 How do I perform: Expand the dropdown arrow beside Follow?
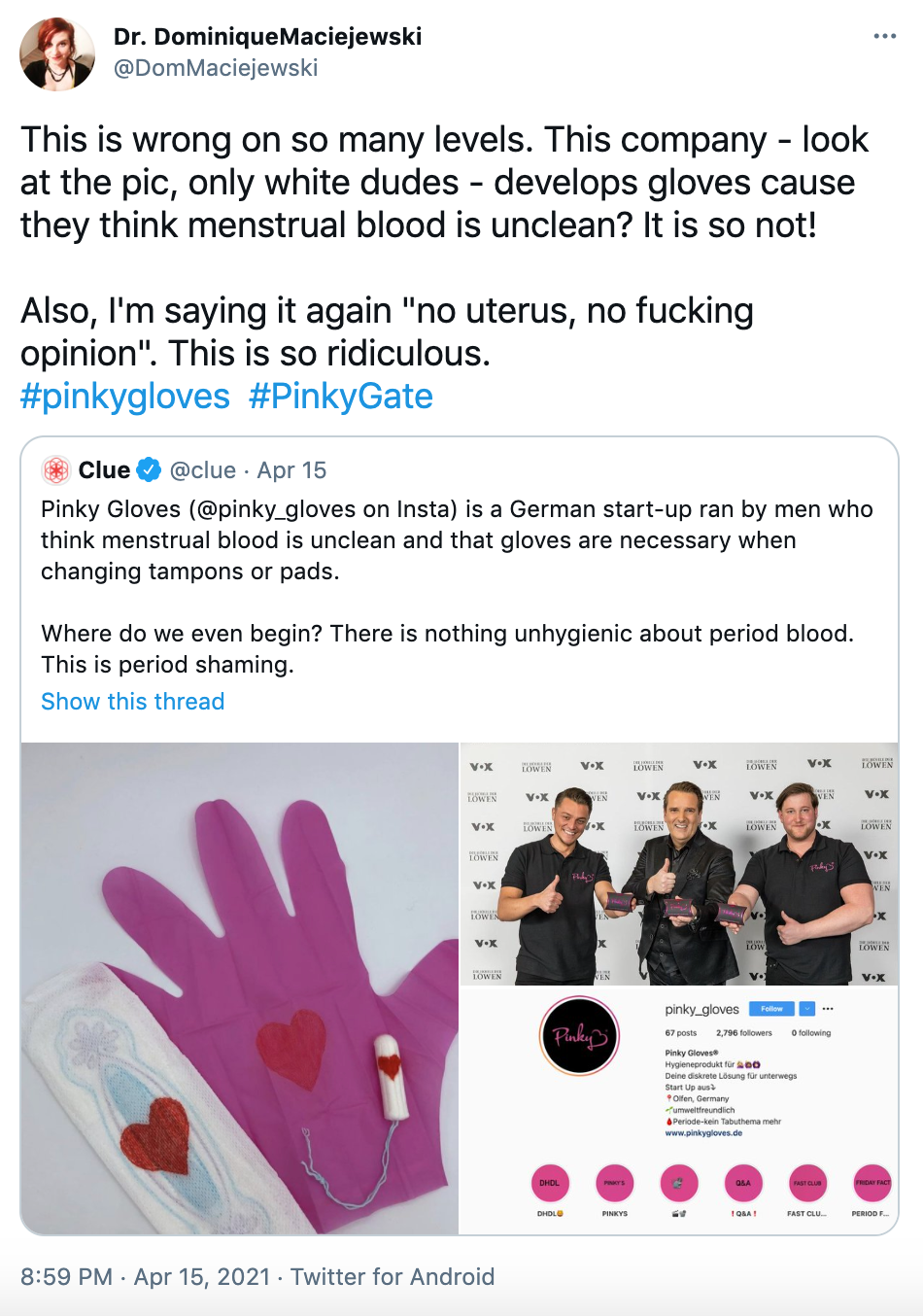[x=806, y=1009]
